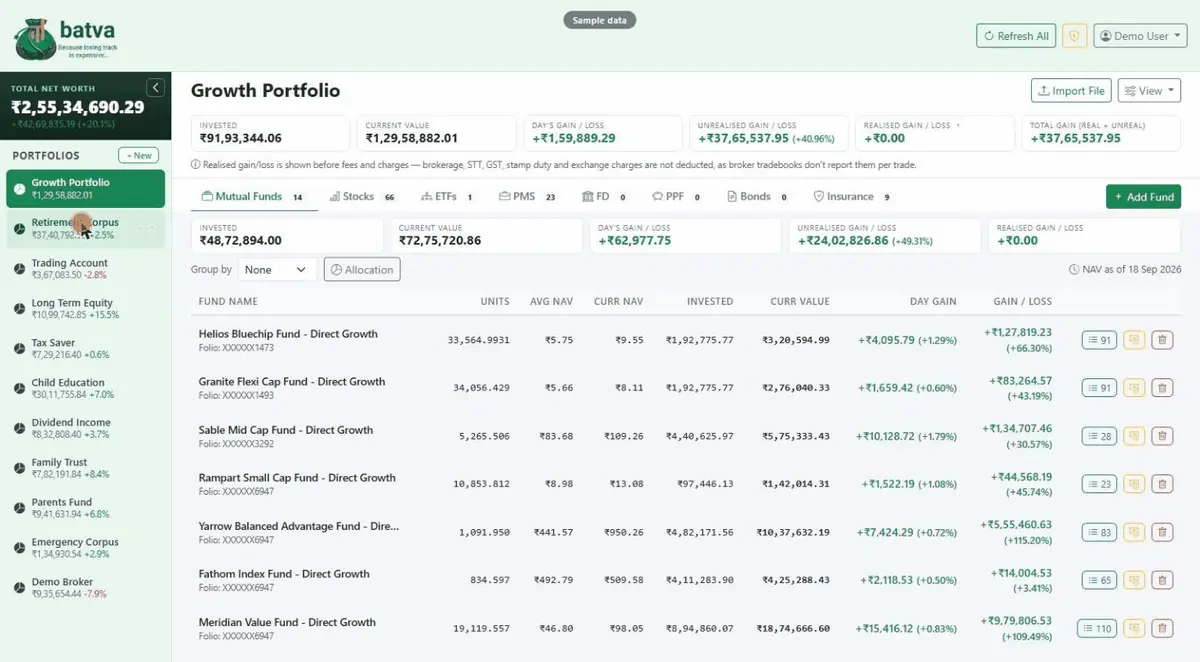Select the Dividend Income portfolio
The width and height of the screenshot is (1200, 662).
tap(85, 428)
